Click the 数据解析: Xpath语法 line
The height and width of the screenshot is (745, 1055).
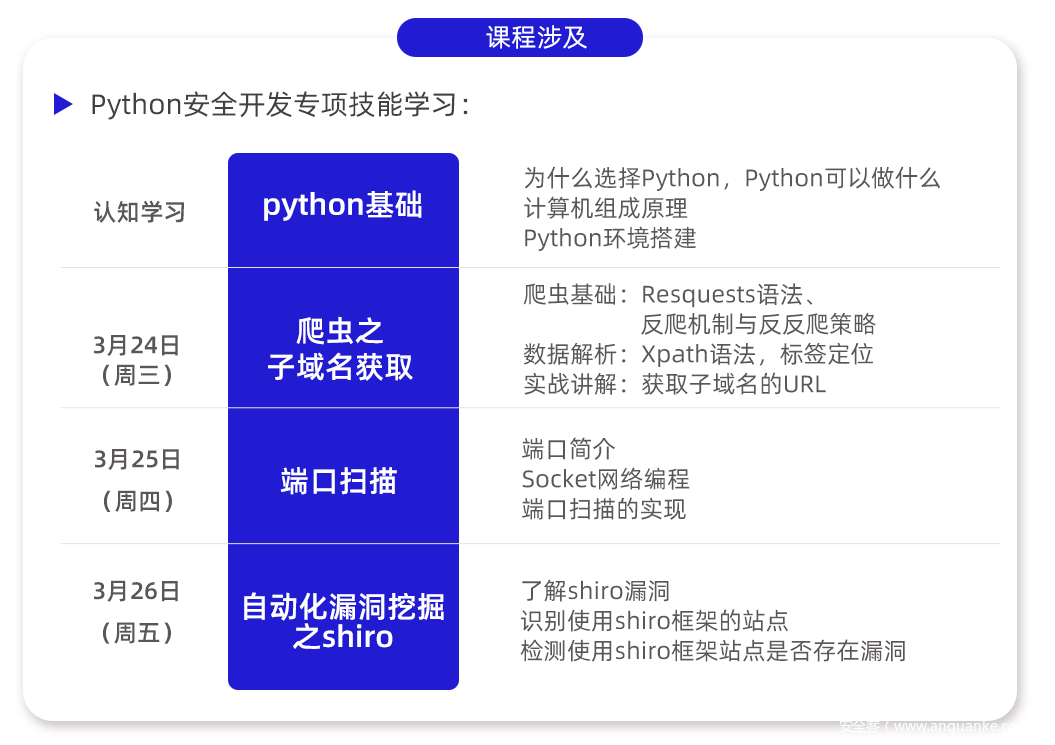click(x=698, y=354)
